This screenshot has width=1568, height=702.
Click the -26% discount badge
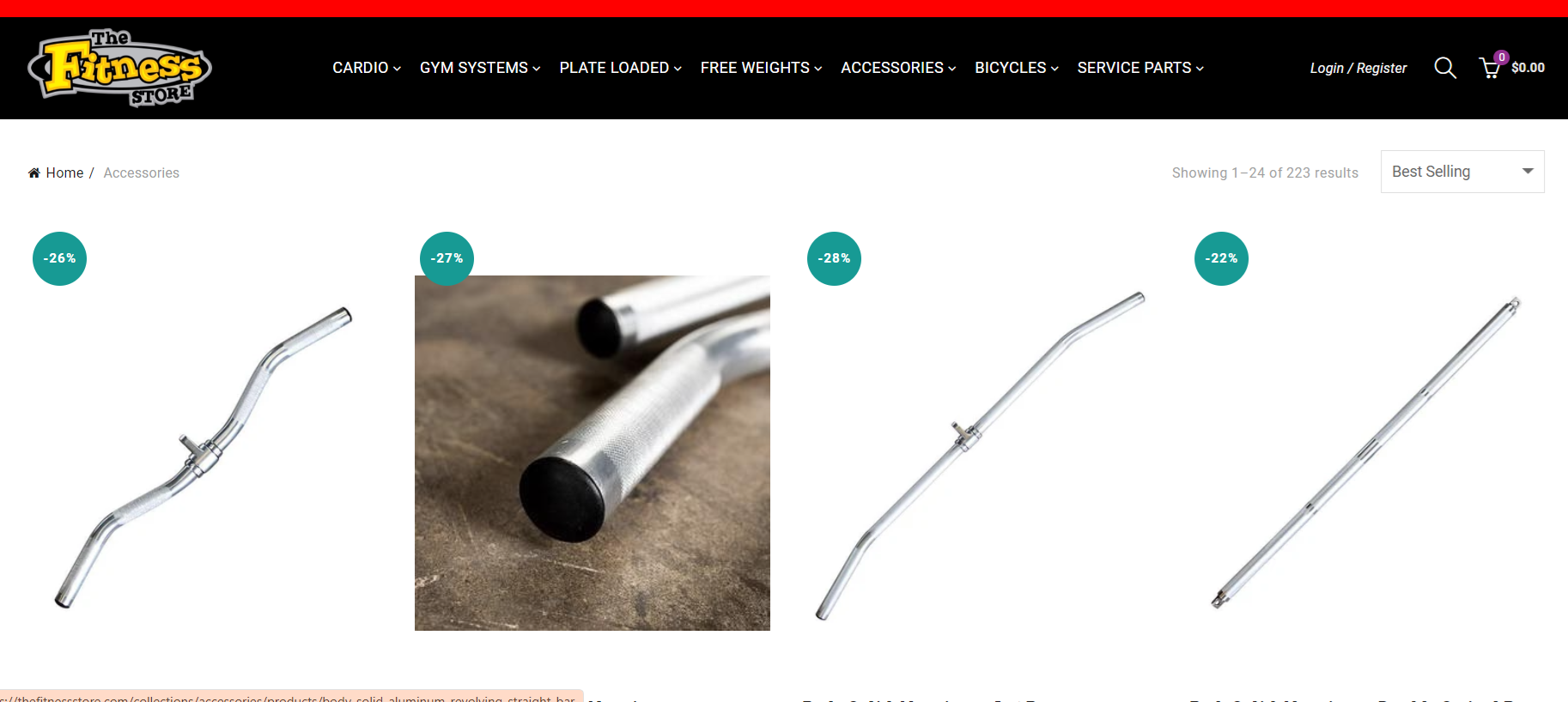60,258
